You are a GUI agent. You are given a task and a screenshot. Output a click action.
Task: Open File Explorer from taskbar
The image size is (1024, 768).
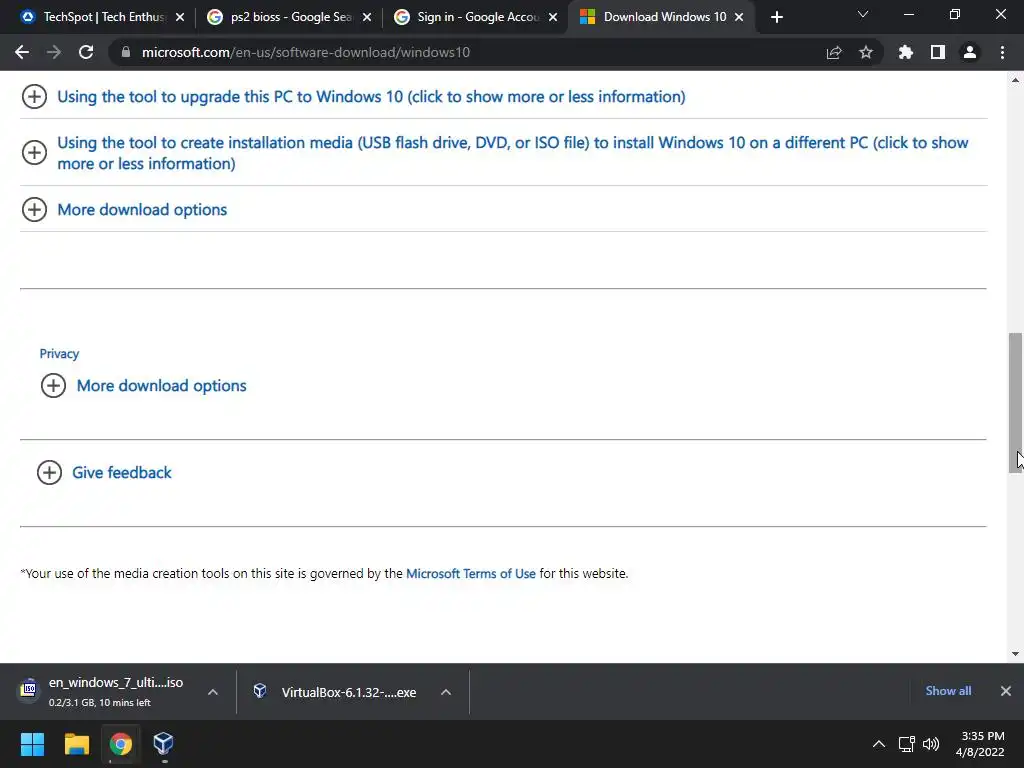coord(76,744)
